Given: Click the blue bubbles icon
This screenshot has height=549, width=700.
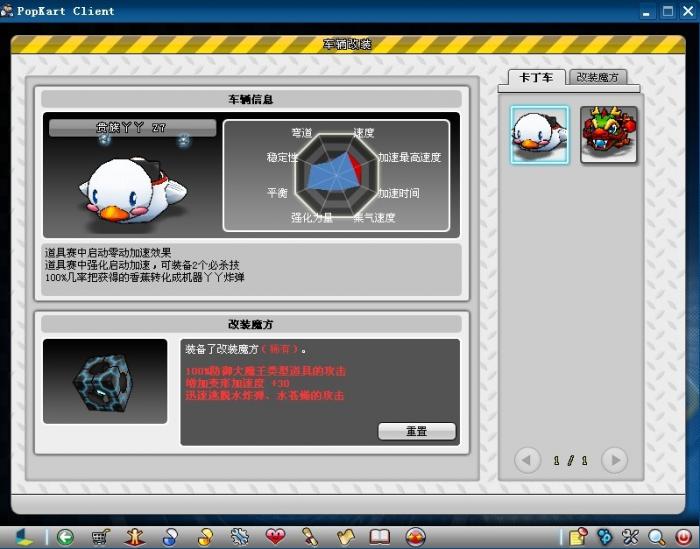Looking at the screenshot, I should coord(605,537).
